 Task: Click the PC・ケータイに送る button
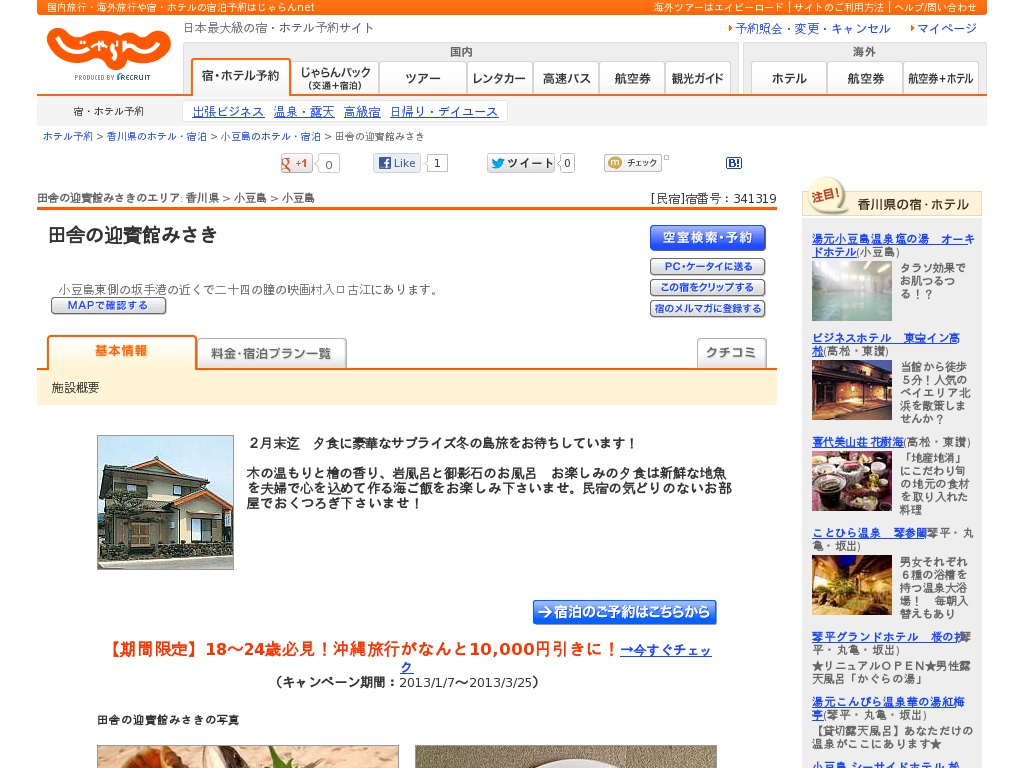707,266
